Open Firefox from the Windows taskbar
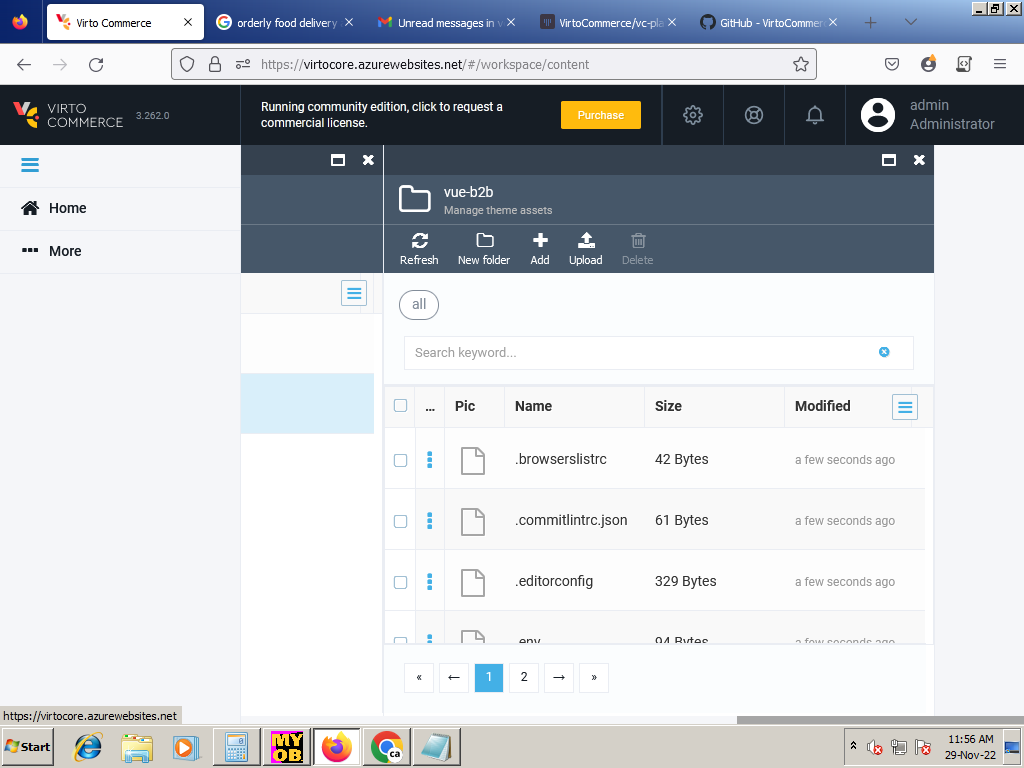This screenshot has width=1024, height=768. point(337,747)
